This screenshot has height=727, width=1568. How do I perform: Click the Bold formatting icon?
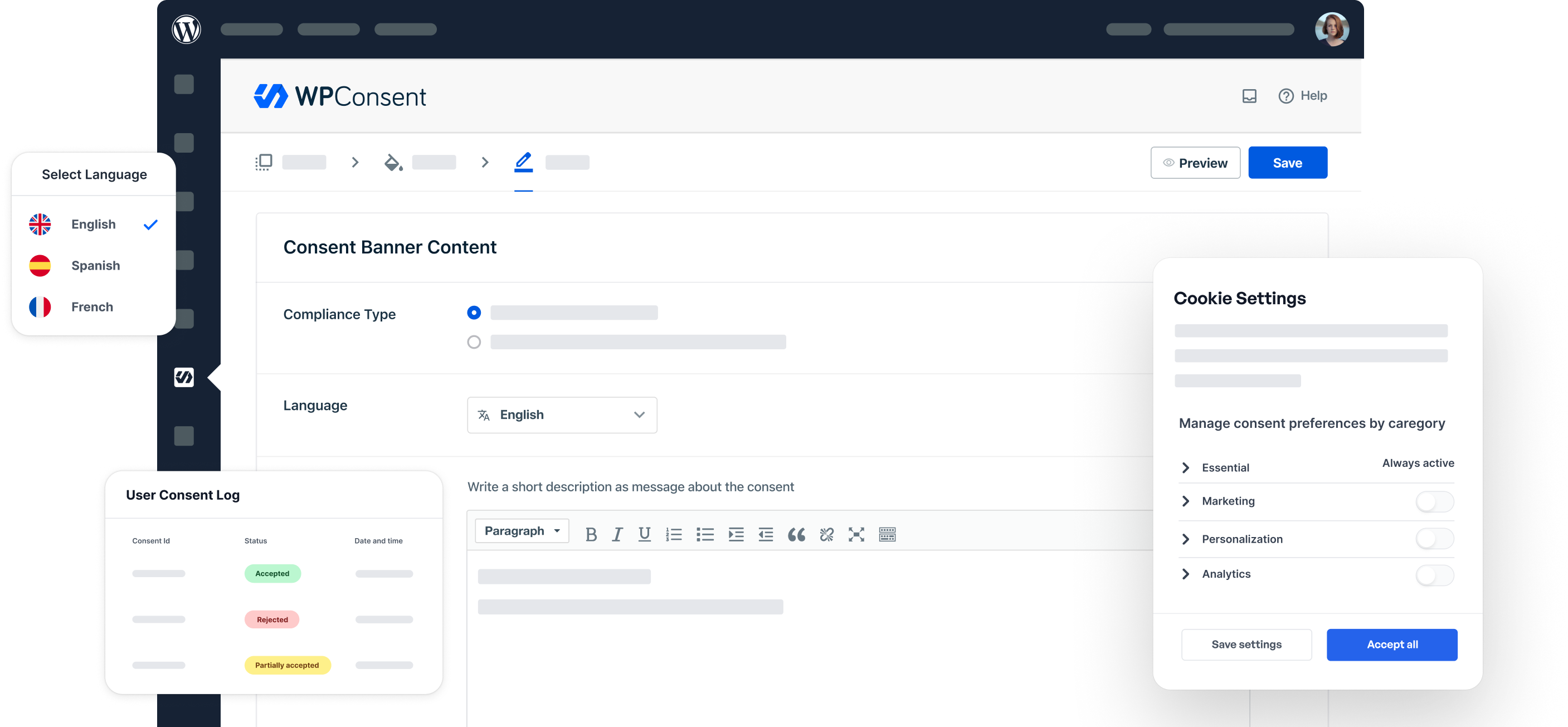(x=591, y=534)
